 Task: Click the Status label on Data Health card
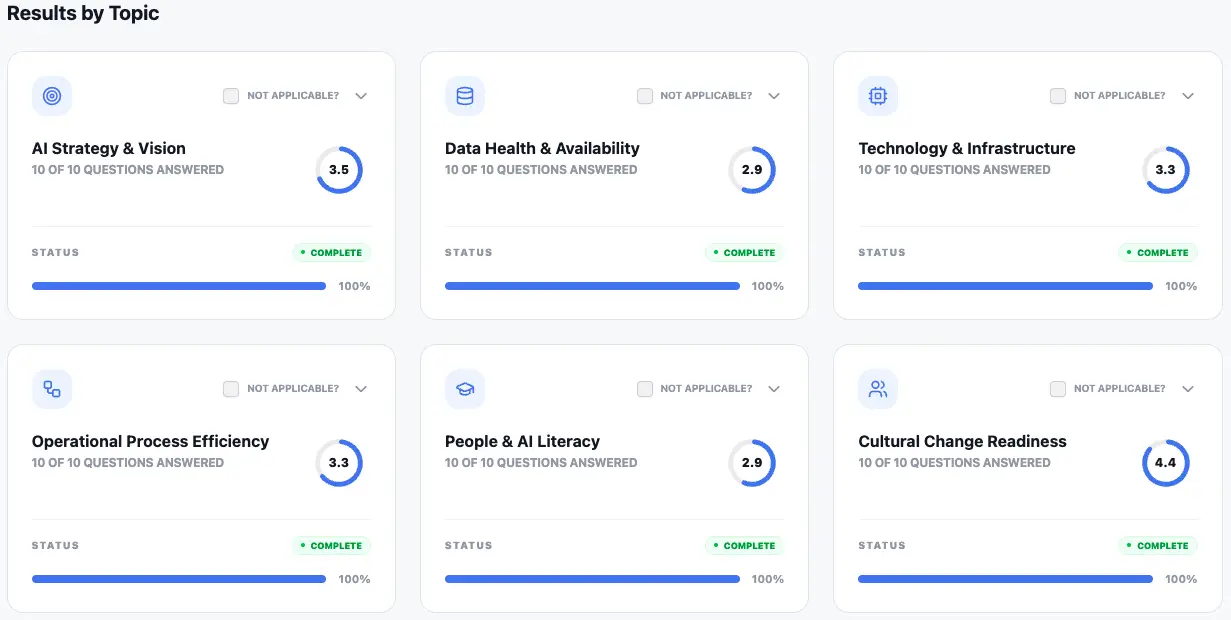click(x=469, y=253)
